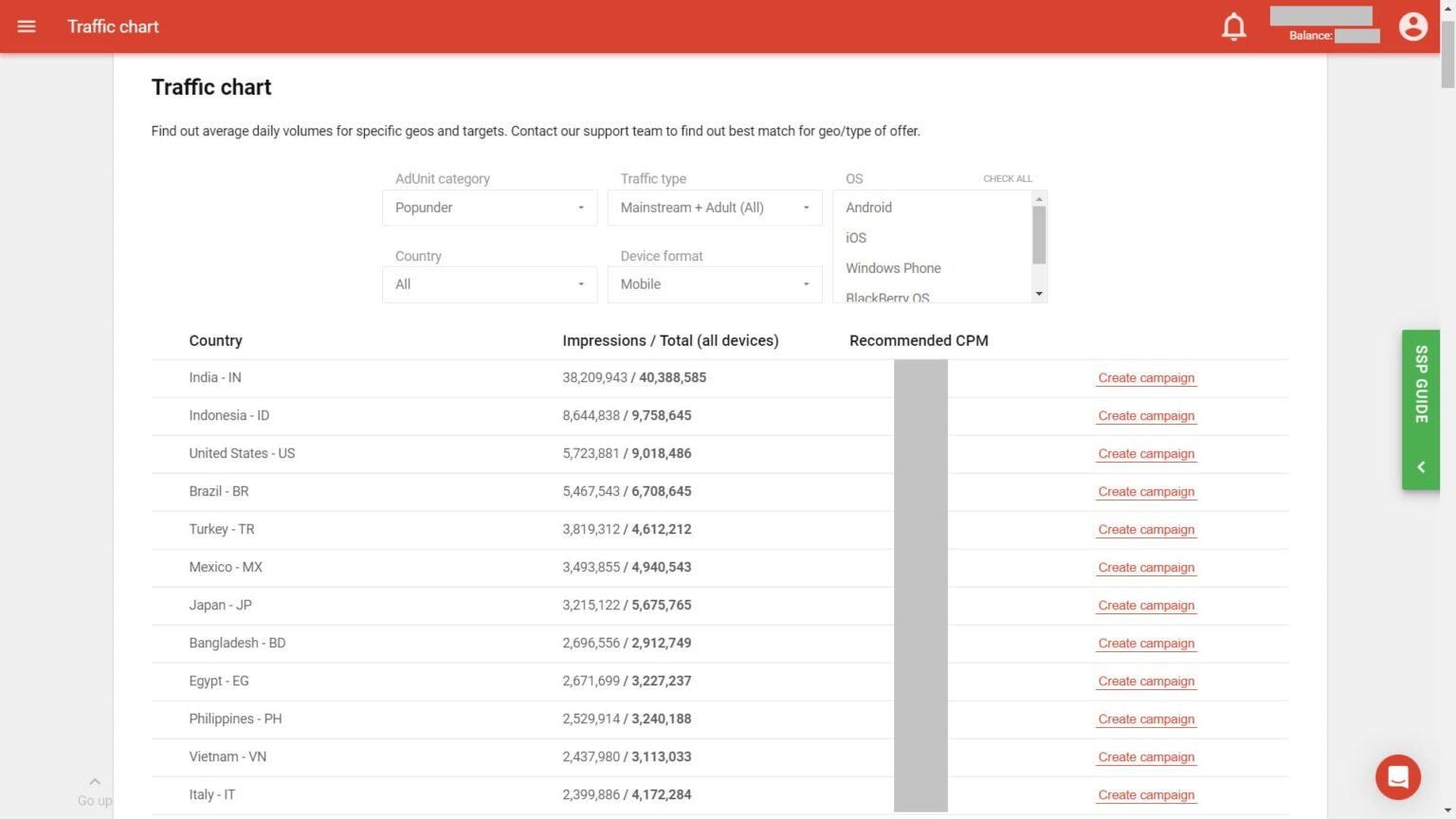
Task: Open the AdUnit category Popunder dropdown
Action: pos(489,208)
